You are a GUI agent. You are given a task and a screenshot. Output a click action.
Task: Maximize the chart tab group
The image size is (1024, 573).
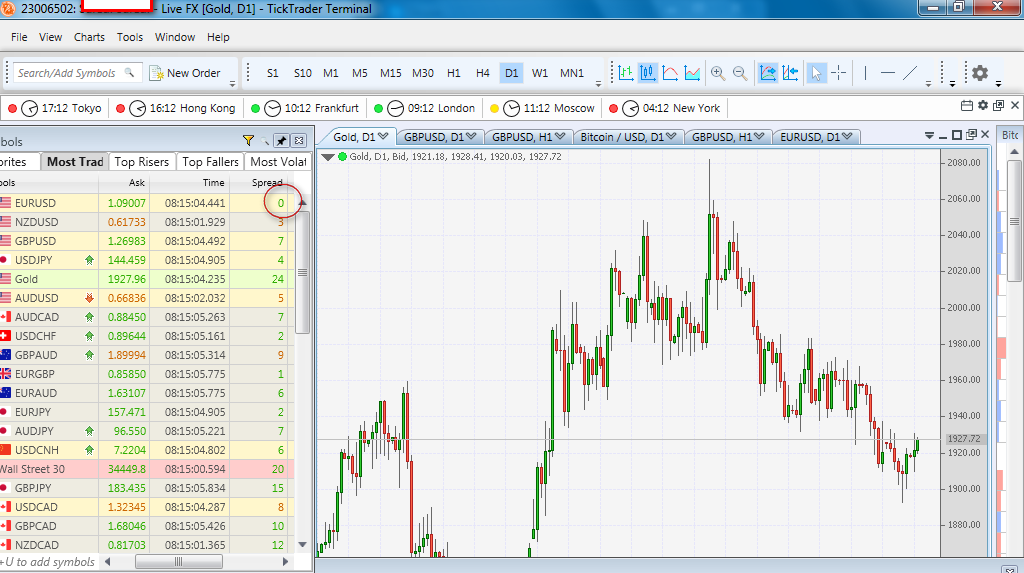957,135
